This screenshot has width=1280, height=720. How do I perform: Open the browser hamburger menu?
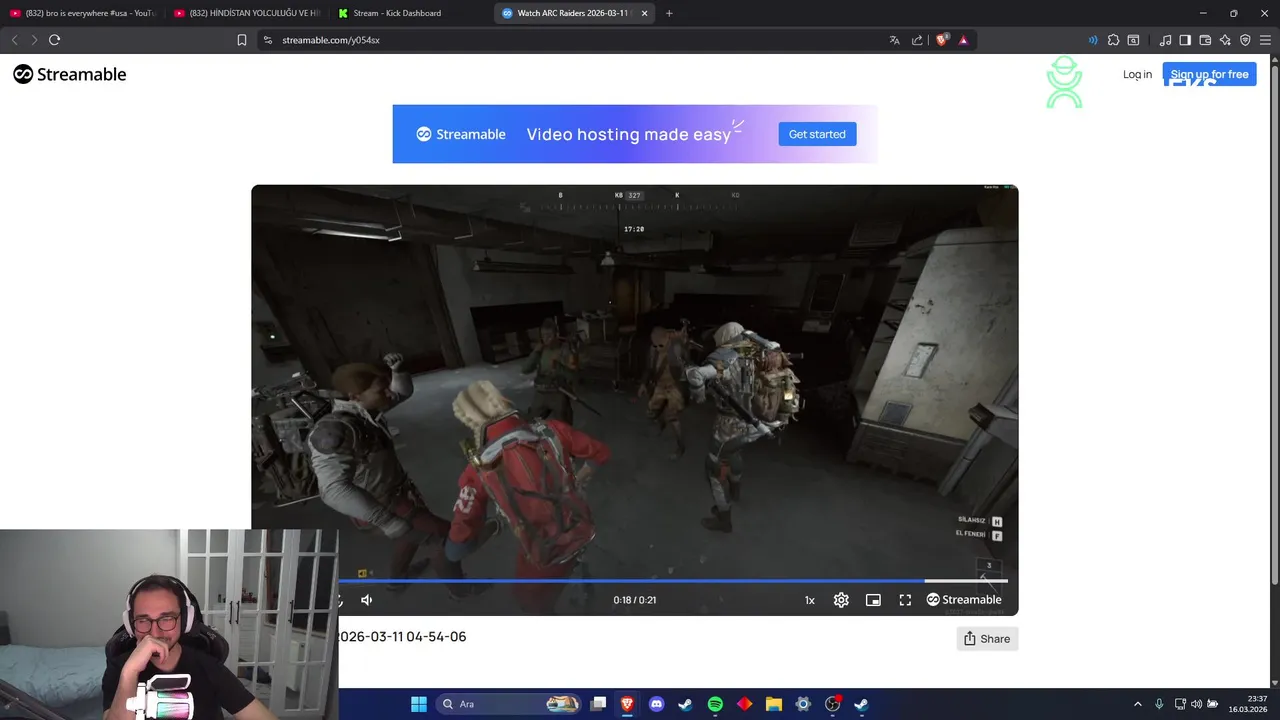pos(1265,40)
